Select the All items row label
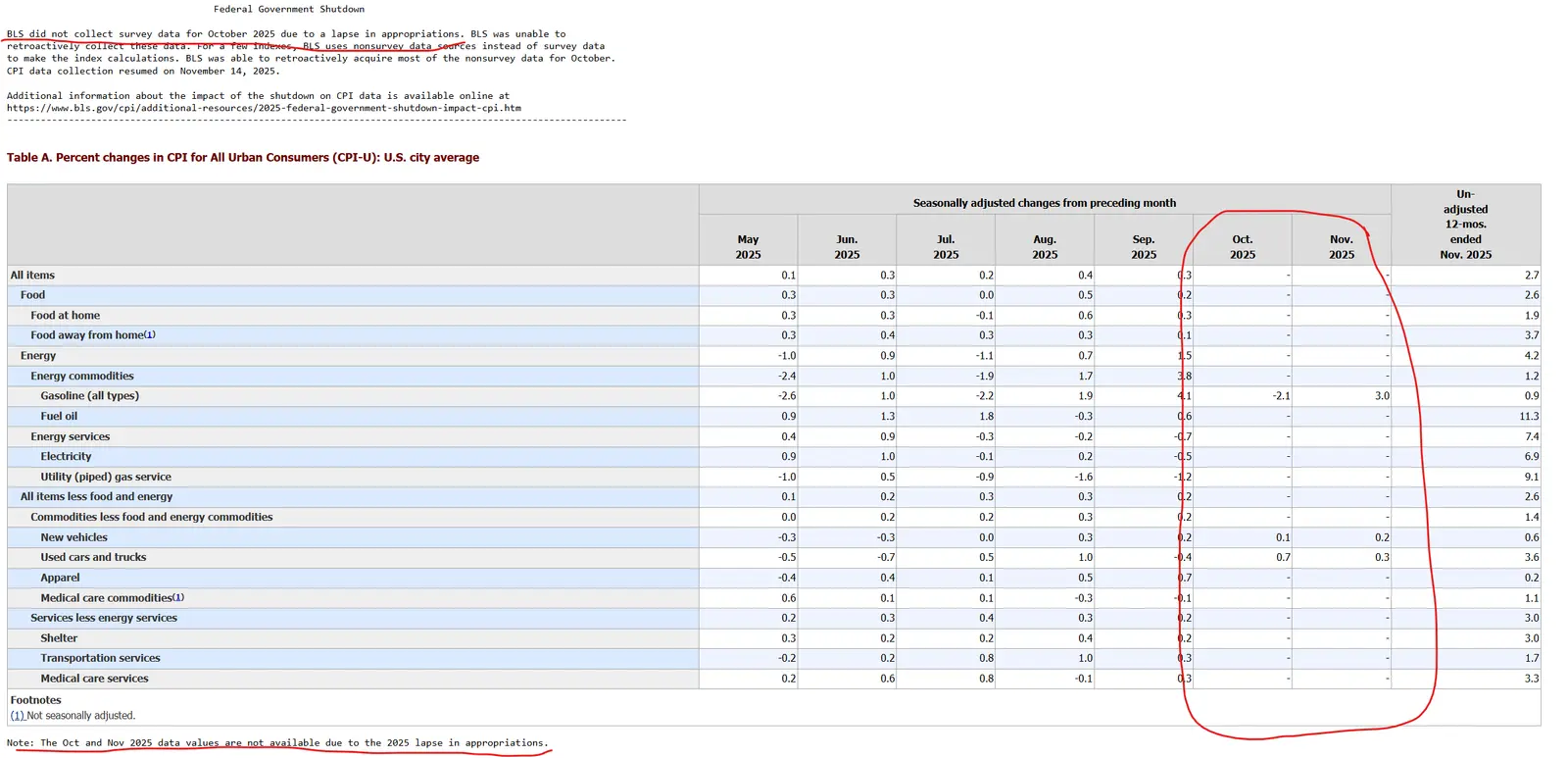Image resolution: width=1568 pixels, height=758 pixels. pos(32,276)
